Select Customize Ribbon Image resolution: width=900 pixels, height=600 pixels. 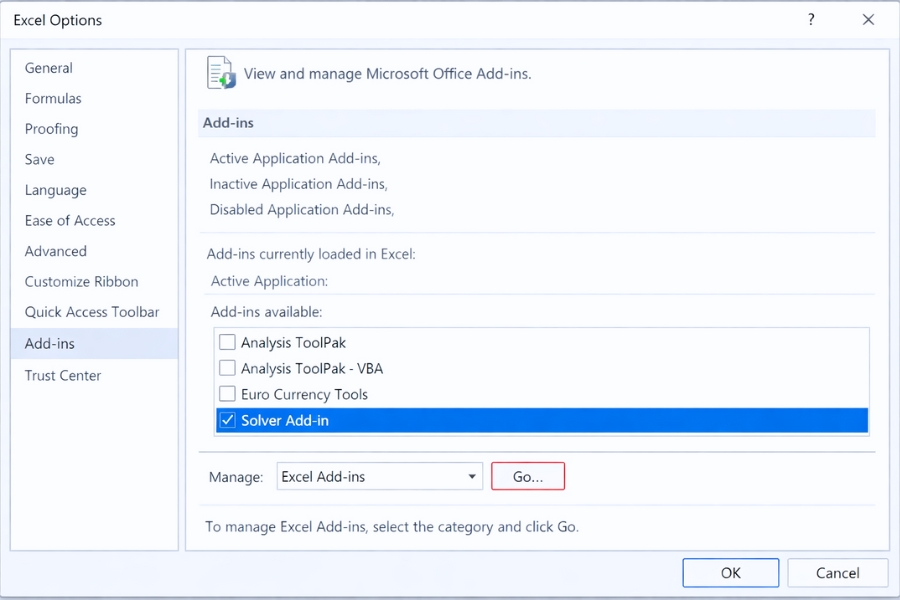point(81,281)
